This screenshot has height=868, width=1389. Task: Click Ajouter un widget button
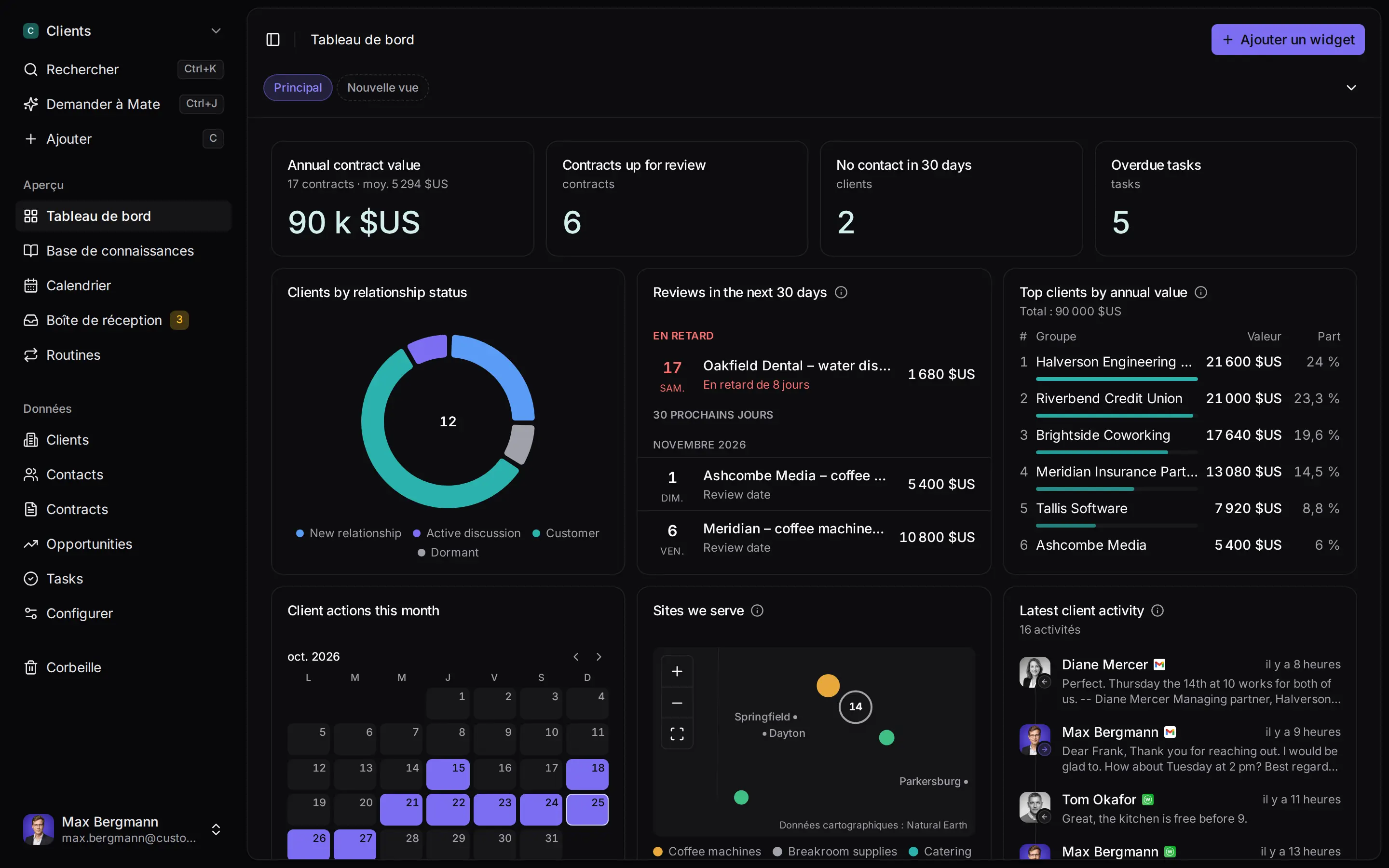click(x=1287, y=40)
